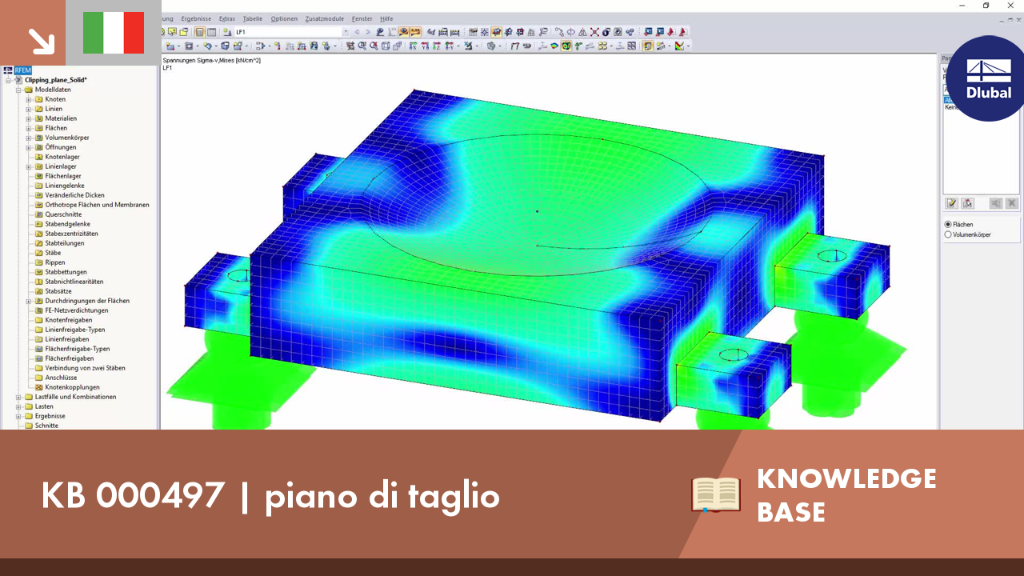Select Querschnitte in the navigator tree
This screenshot has width=1024, height=576.
click(63, 214)
